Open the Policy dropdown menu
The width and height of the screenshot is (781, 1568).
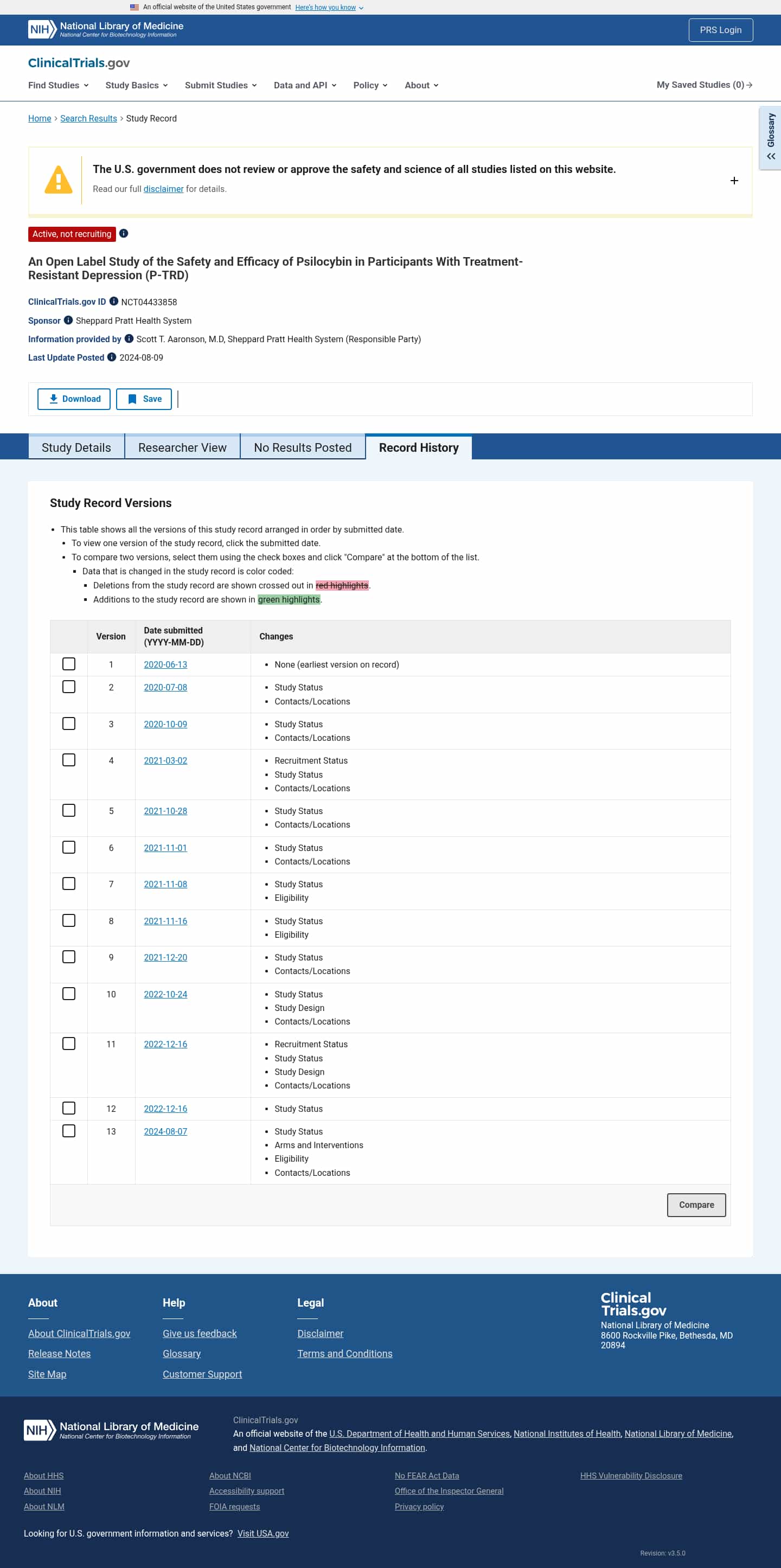(370, 85)
